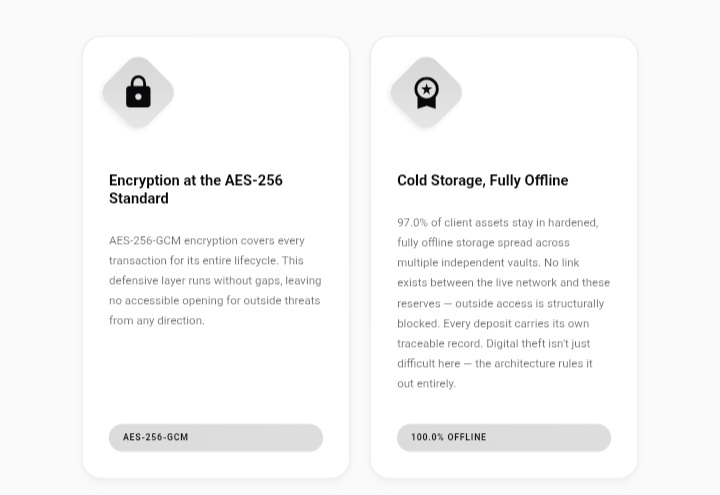Click the text 'outside access is structurally'
The image size is (720, 495).
pyautogui.click(x=529, y=304)
